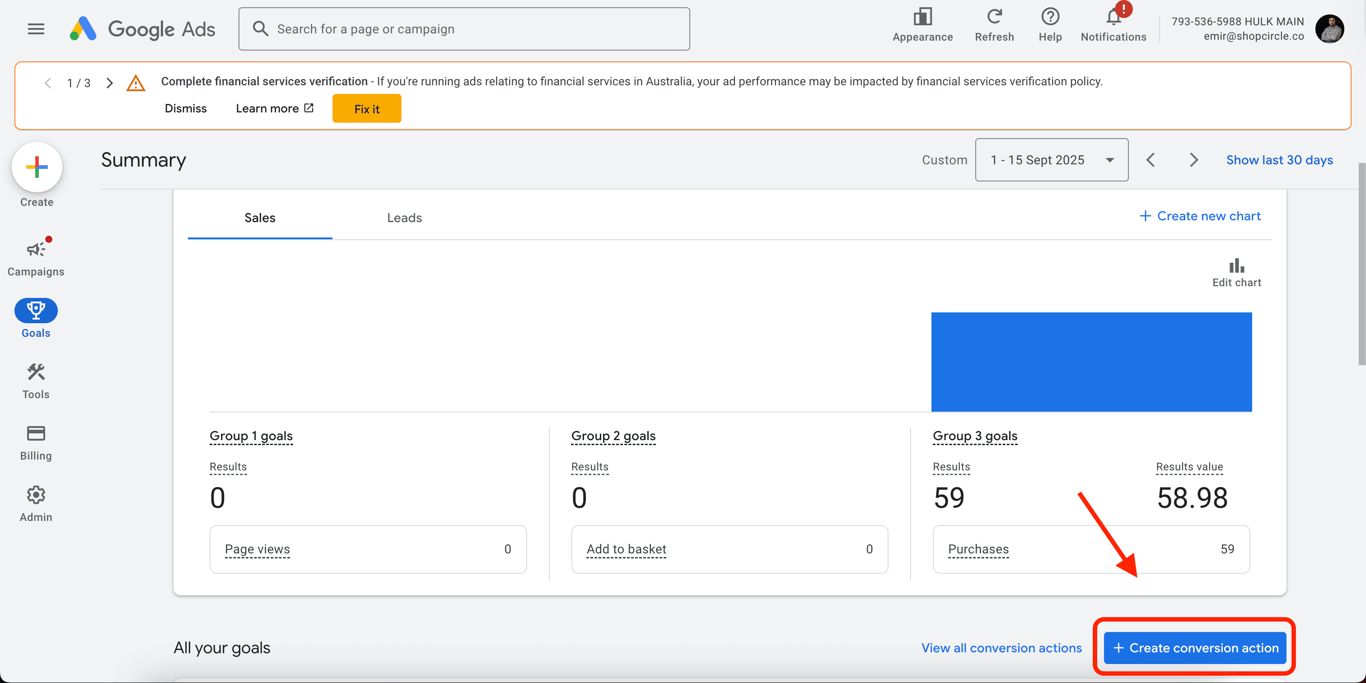Click the blue Group 3 chart bar
Image resolution: width=1366 pixels, height=683 pixels.
pos(1091,361)
